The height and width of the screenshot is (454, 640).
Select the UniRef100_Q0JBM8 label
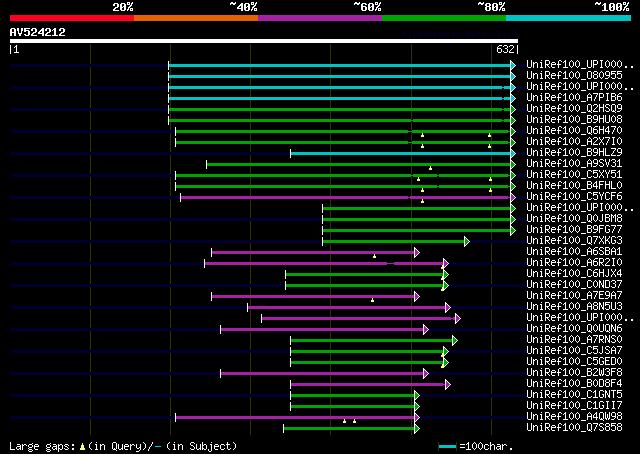pos(574,219)
